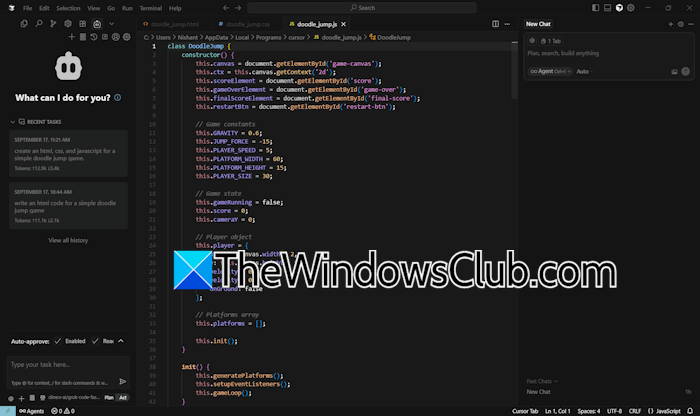Create a new chat with the plus icon

pos(671,24)
